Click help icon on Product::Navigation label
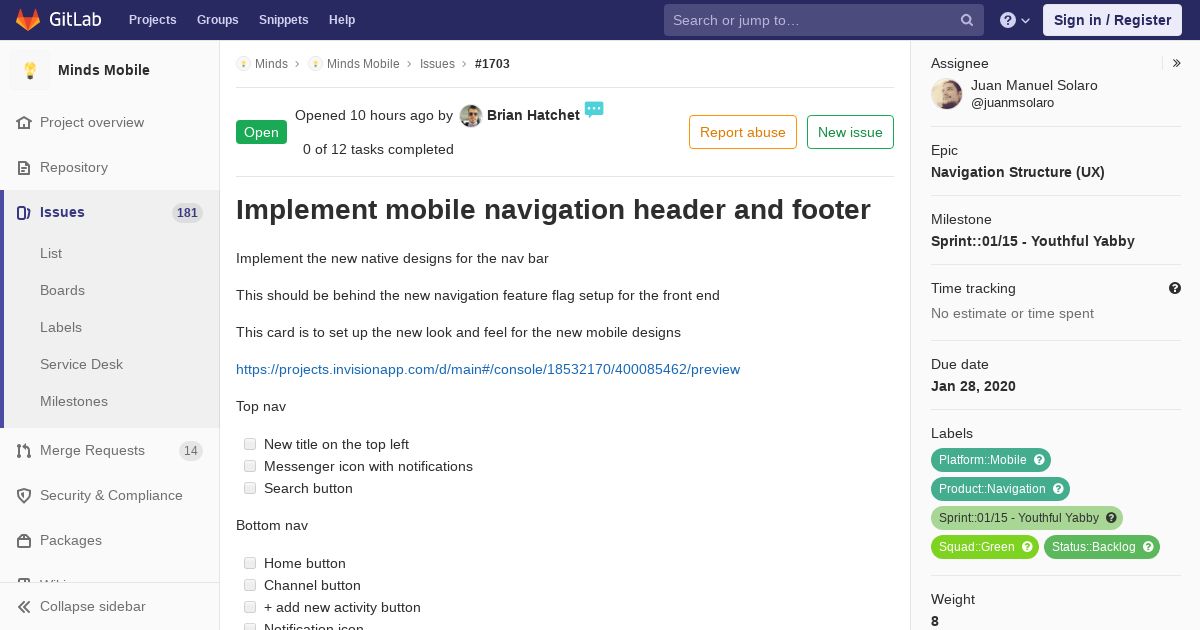Screen dimensions: 1200x630 click(x=1058, y=489)
